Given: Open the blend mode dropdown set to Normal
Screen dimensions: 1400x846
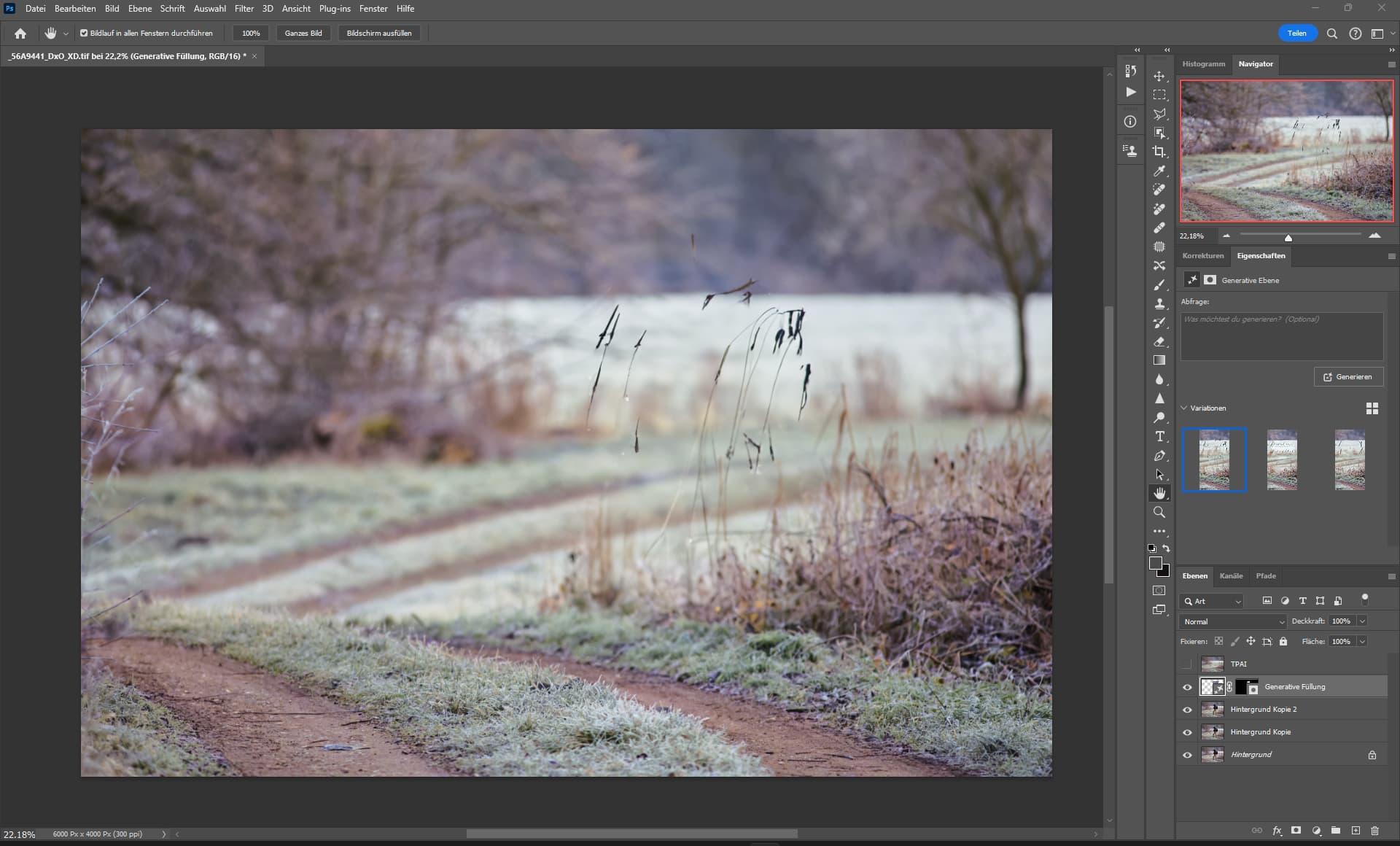Looking at the screenshot, I should (1233, 621).
